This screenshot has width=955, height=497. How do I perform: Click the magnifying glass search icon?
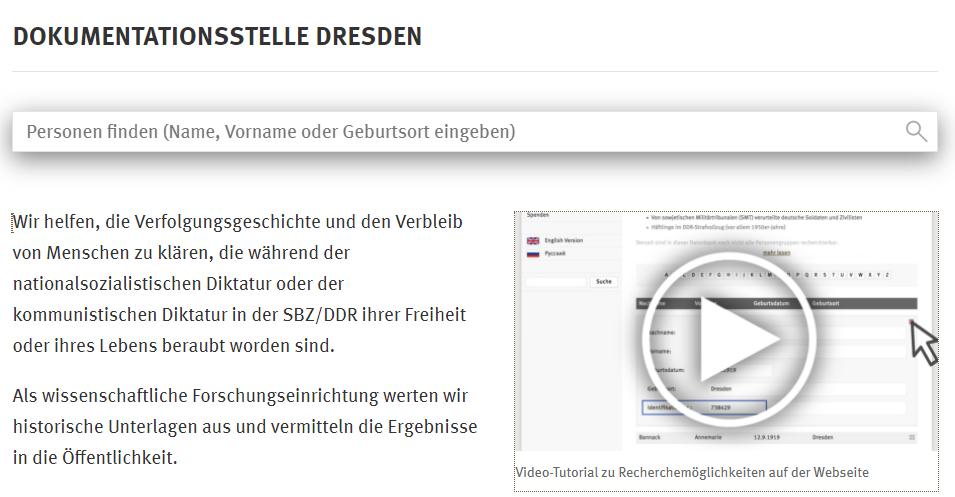tap(915, 131)
